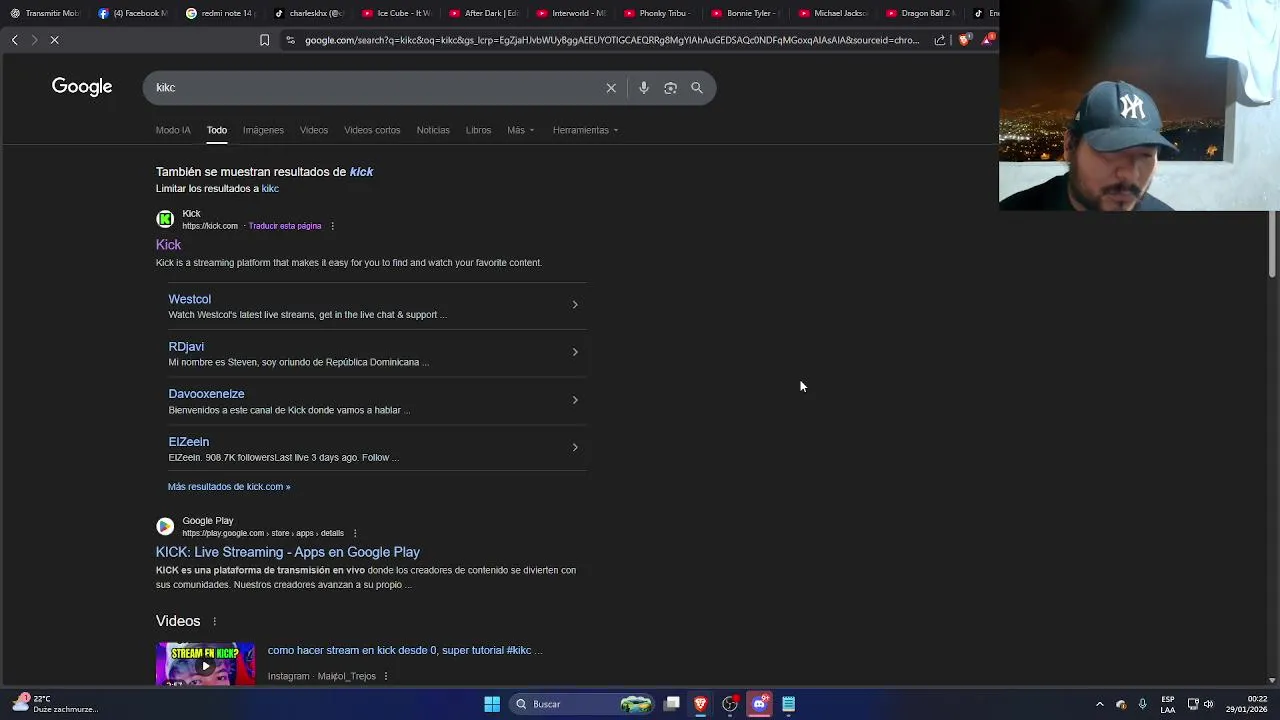This screenshot has height=720, width=1280.
Task: Click the browser address bar URL
Action: 612,40
